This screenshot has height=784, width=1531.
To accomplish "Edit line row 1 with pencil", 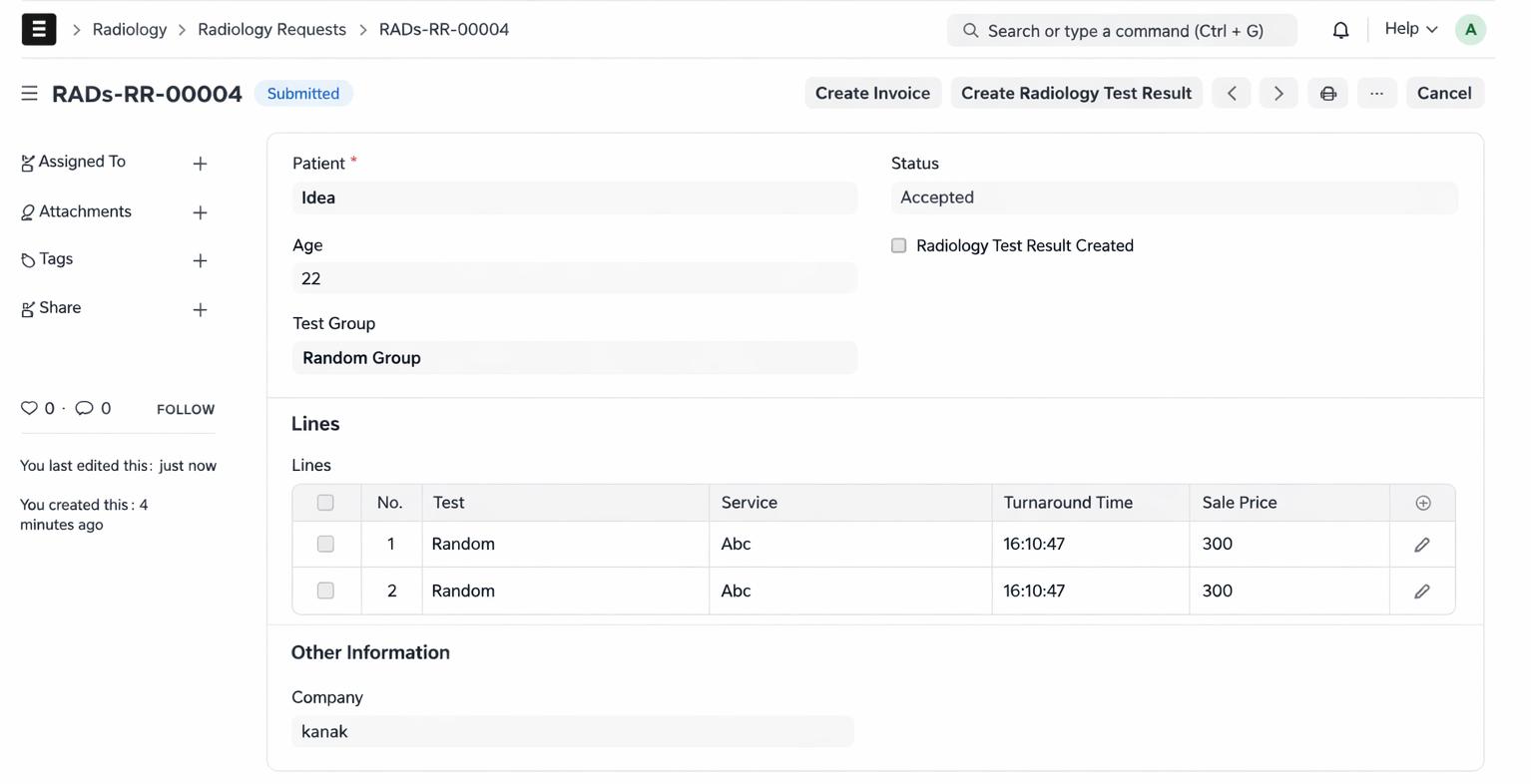I will pos(1422,545).
